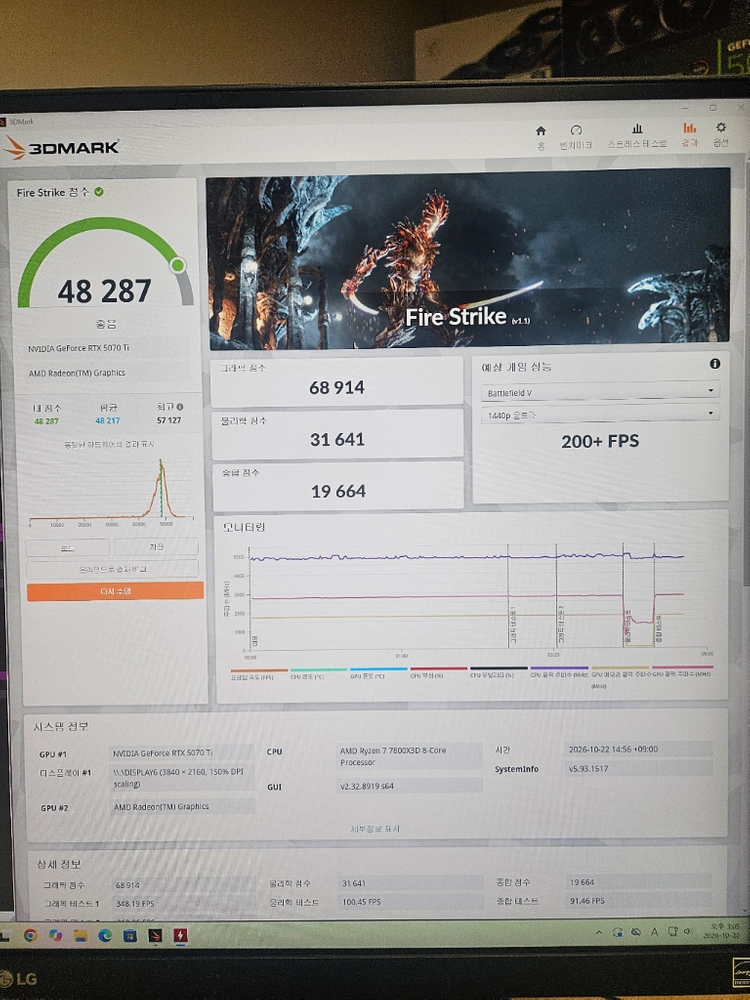Viewport: 750px width, 1000px height.
Task: Expand the system tray hidden icons chevron
Action: [599, 932]
